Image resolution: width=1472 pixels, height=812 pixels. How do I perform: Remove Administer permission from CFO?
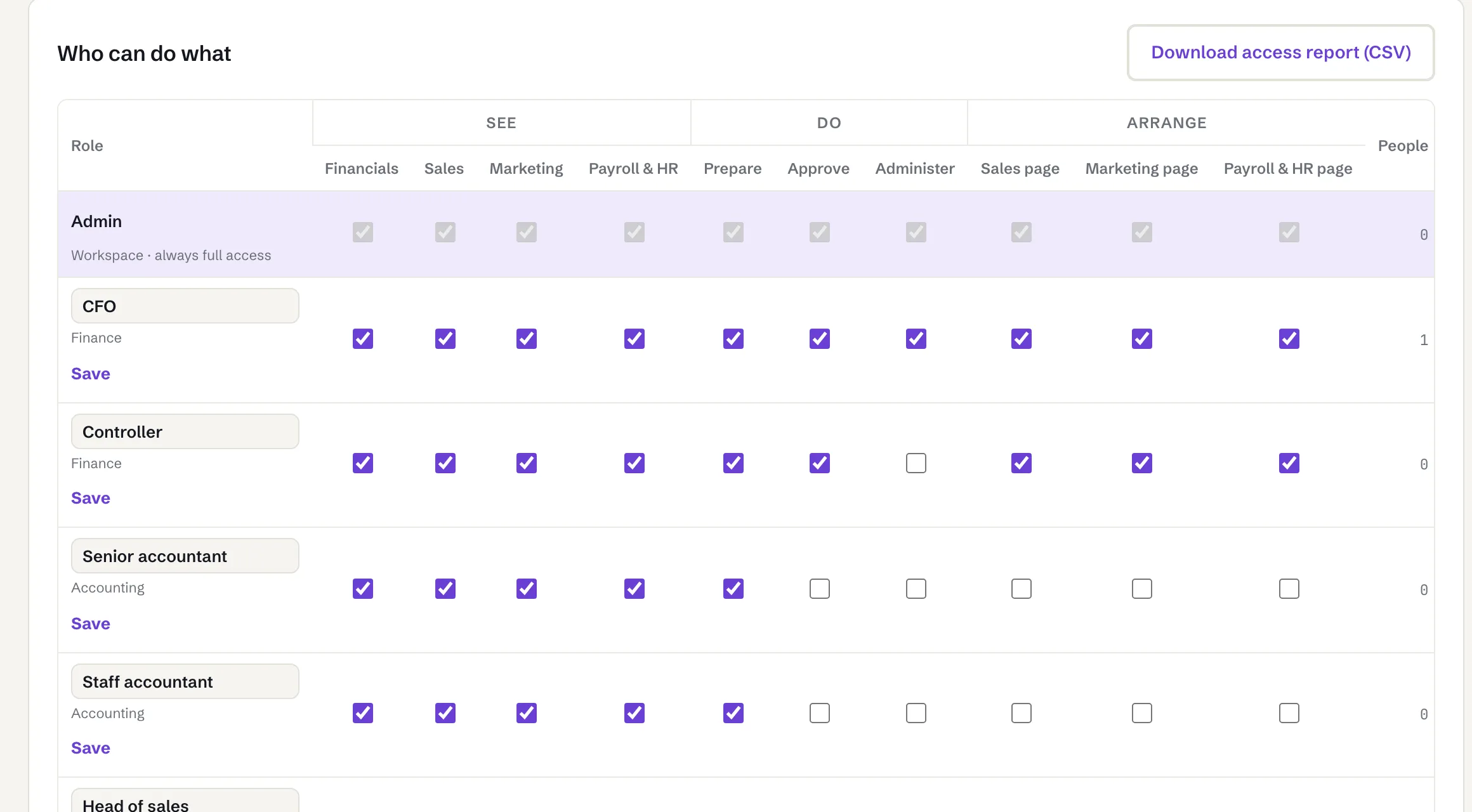coord(916,339)
